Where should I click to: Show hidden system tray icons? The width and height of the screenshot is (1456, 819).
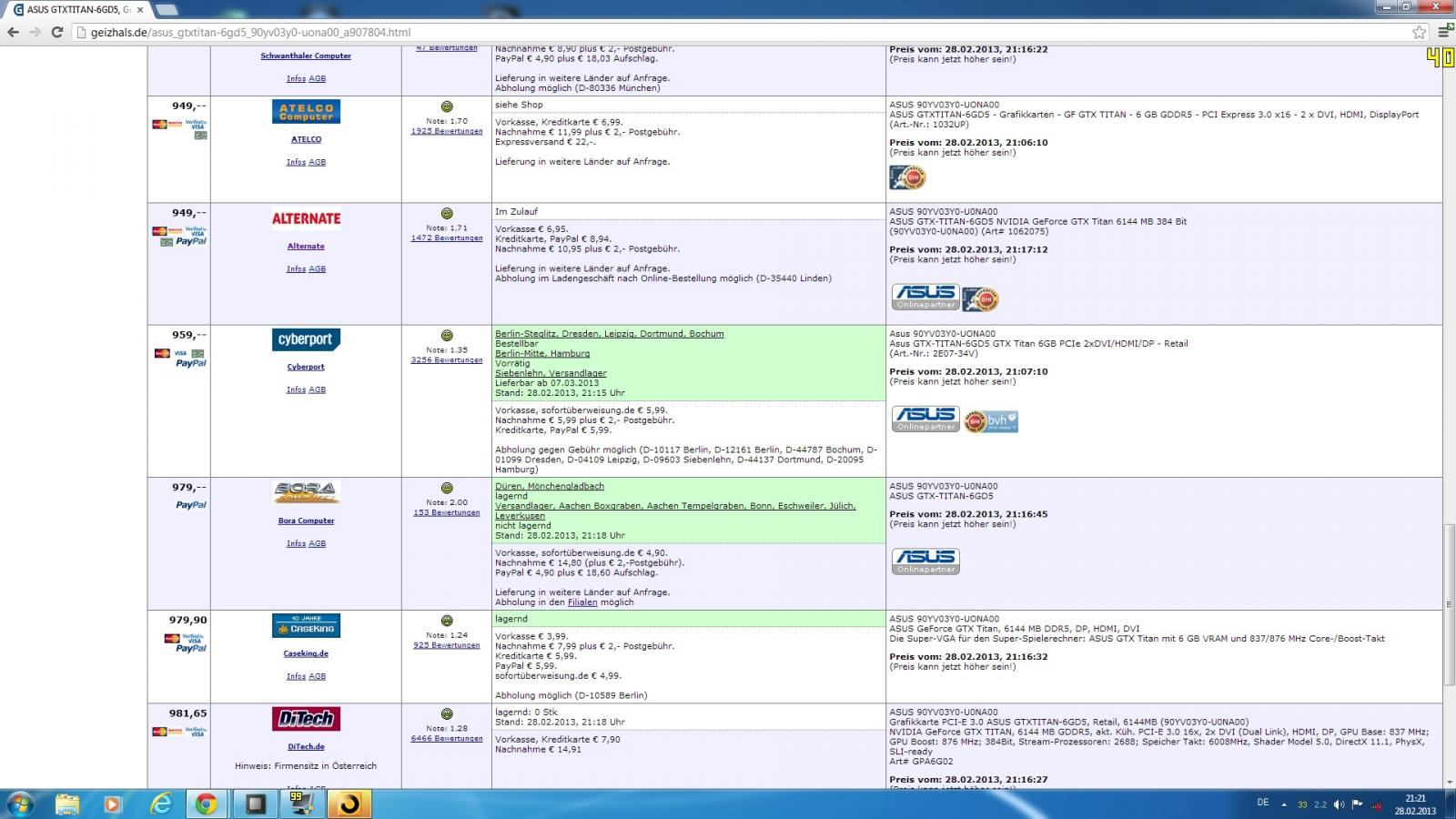1284,804
